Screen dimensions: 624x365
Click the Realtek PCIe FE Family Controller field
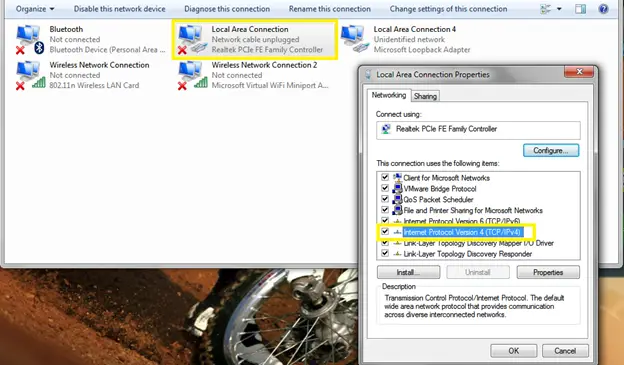click(x=478, y=130)
